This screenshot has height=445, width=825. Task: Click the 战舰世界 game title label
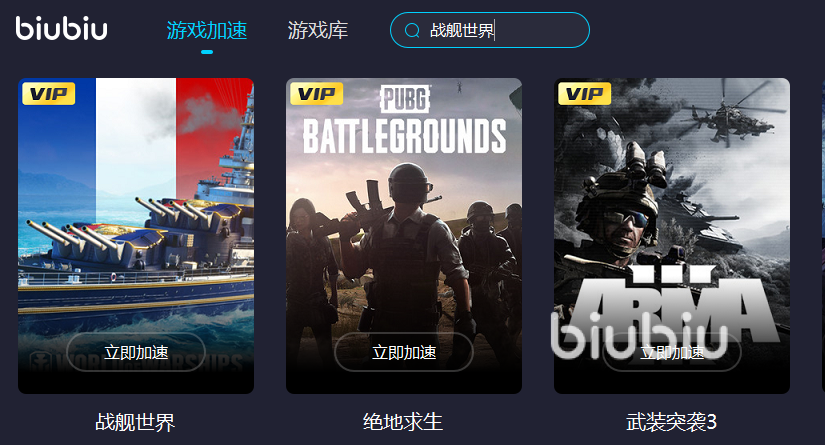coord(135,422)
